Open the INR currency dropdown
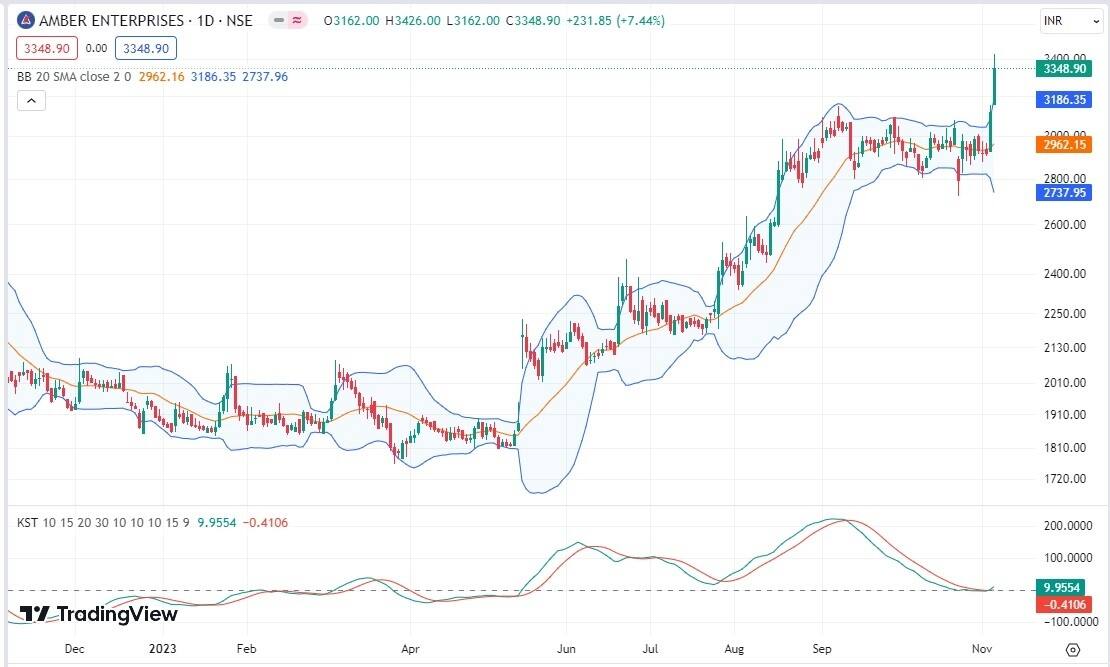1110x667 pixels. pyautogui.click(x=1071, y=21)
